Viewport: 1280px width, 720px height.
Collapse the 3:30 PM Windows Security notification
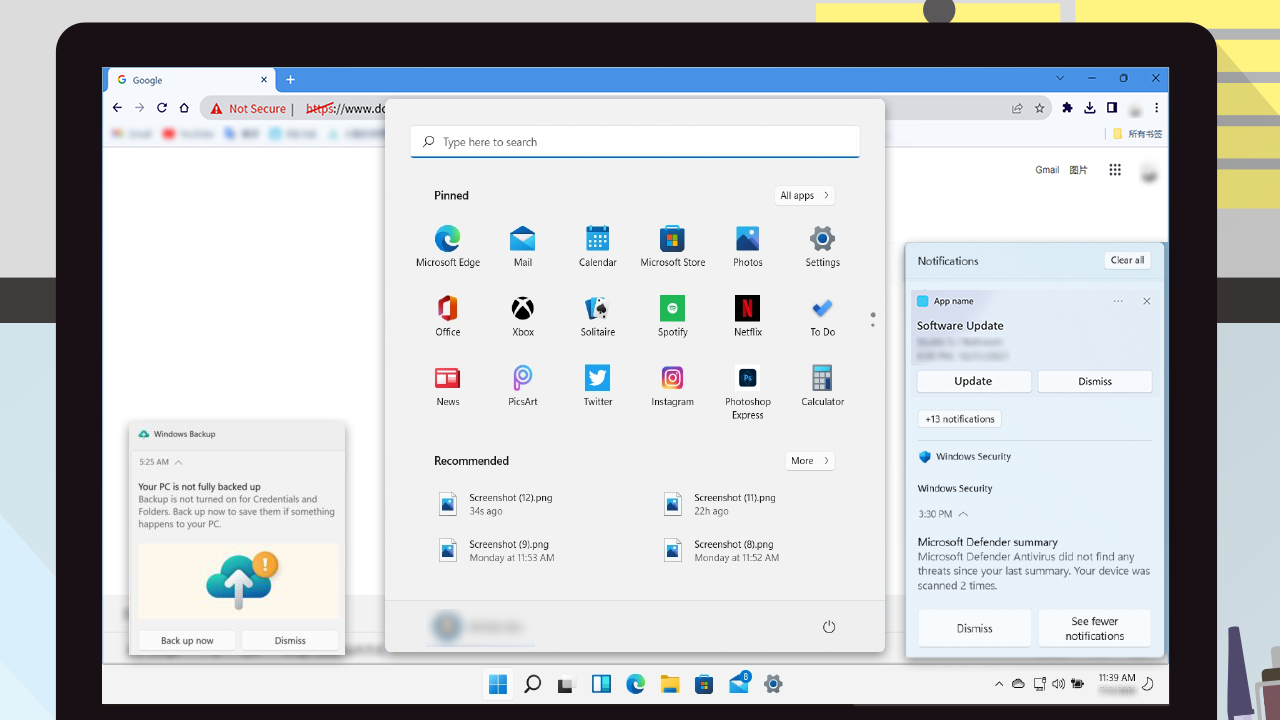coord(963,514)
